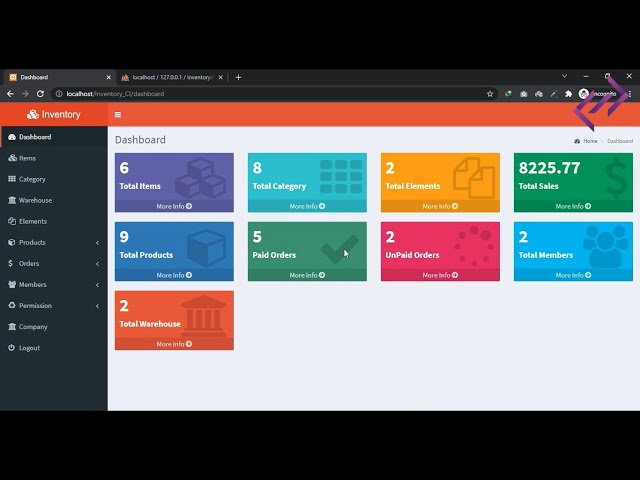Click the Products cube icon in sidebar
Screen dimensions: 640x480
coord(11,242)
